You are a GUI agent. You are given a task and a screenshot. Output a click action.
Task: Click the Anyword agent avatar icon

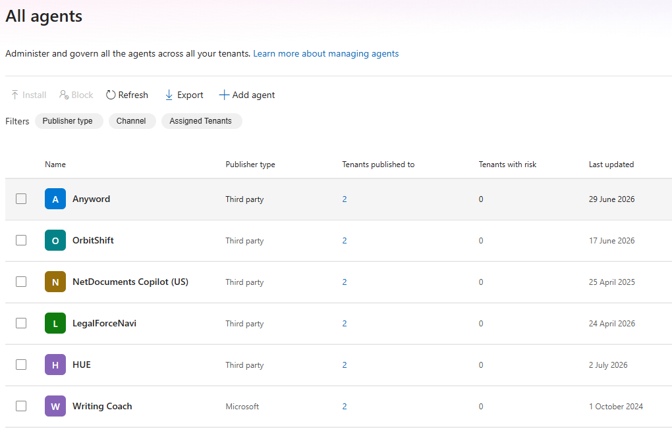(55, 199)
